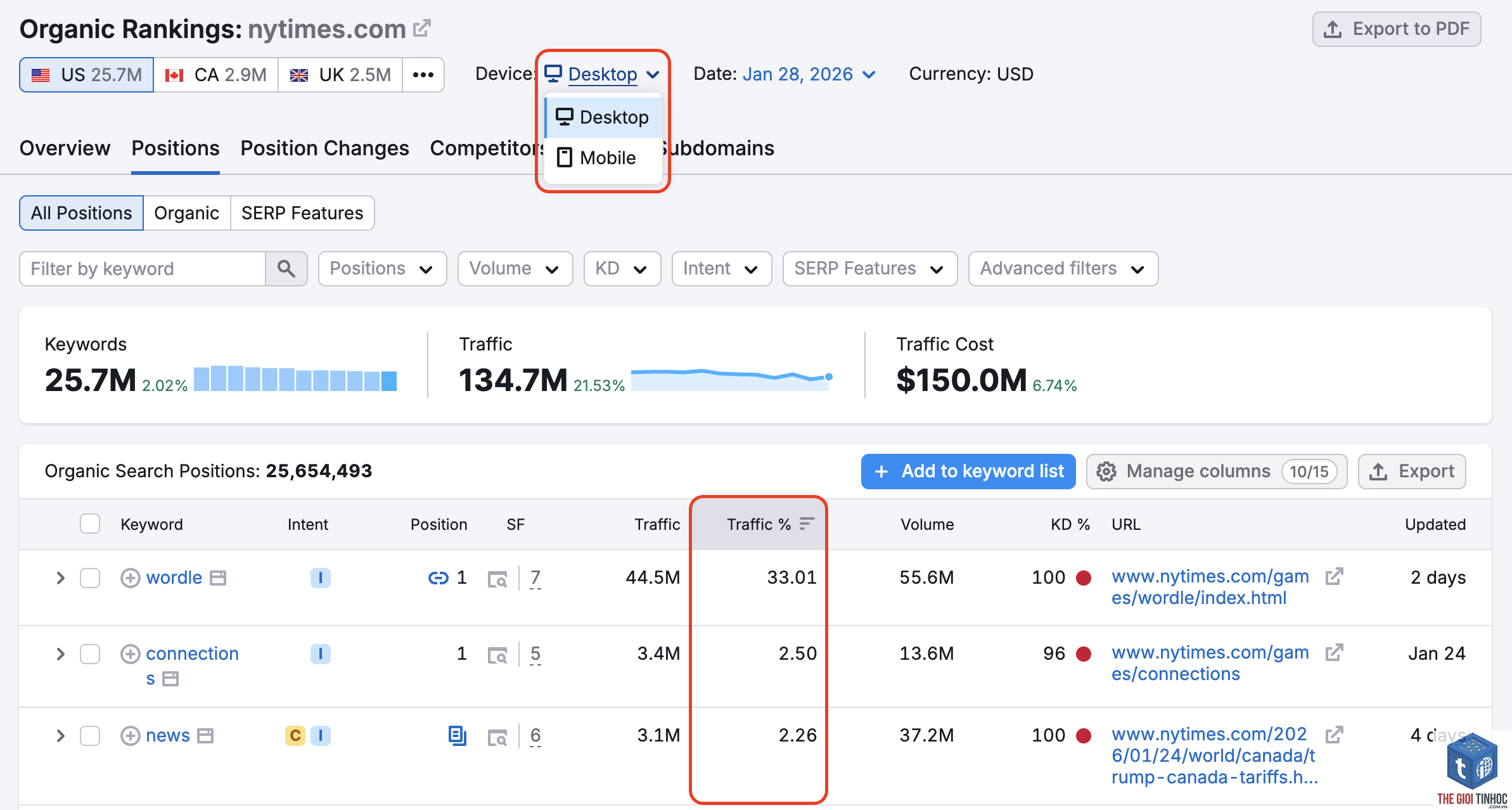1512x810 pixels.
Task: Check the news row checkbox
Action: click(x=90, y=736)
